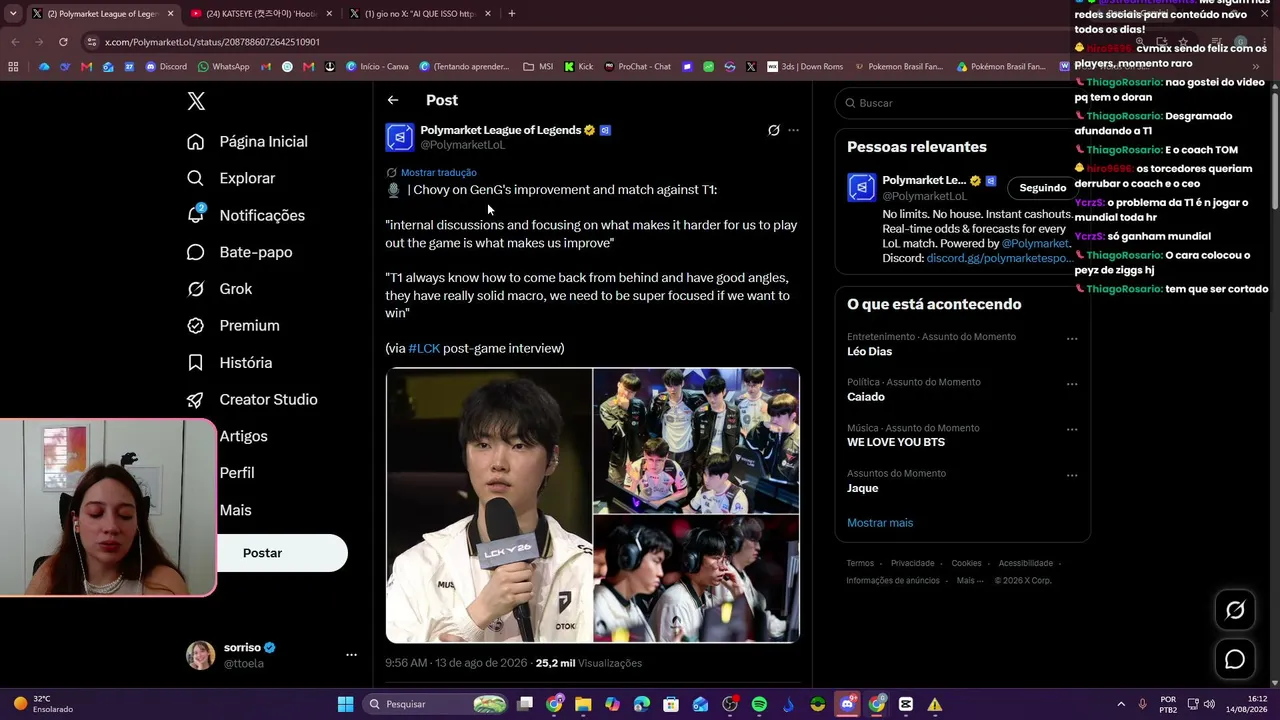Click the taskbar Pesquisar search box
Screen dimensions: 1280x720
435,704
